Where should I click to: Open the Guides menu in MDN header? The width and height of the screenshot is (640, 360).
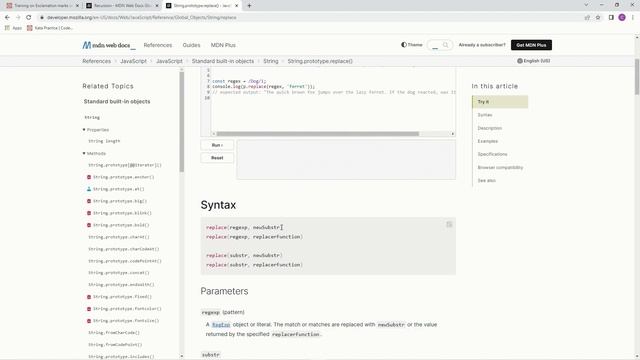tap(191, 45)
